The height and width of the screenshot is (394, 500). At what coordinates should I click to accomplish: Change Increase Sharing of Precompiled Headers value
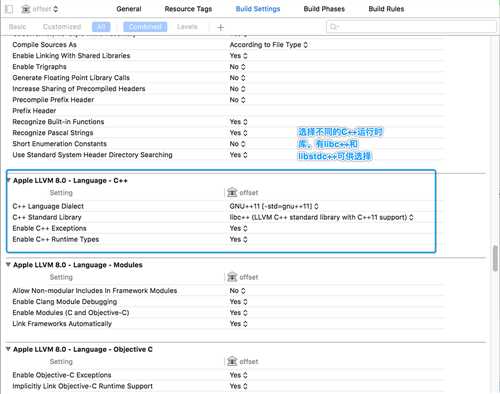point(237,89)
